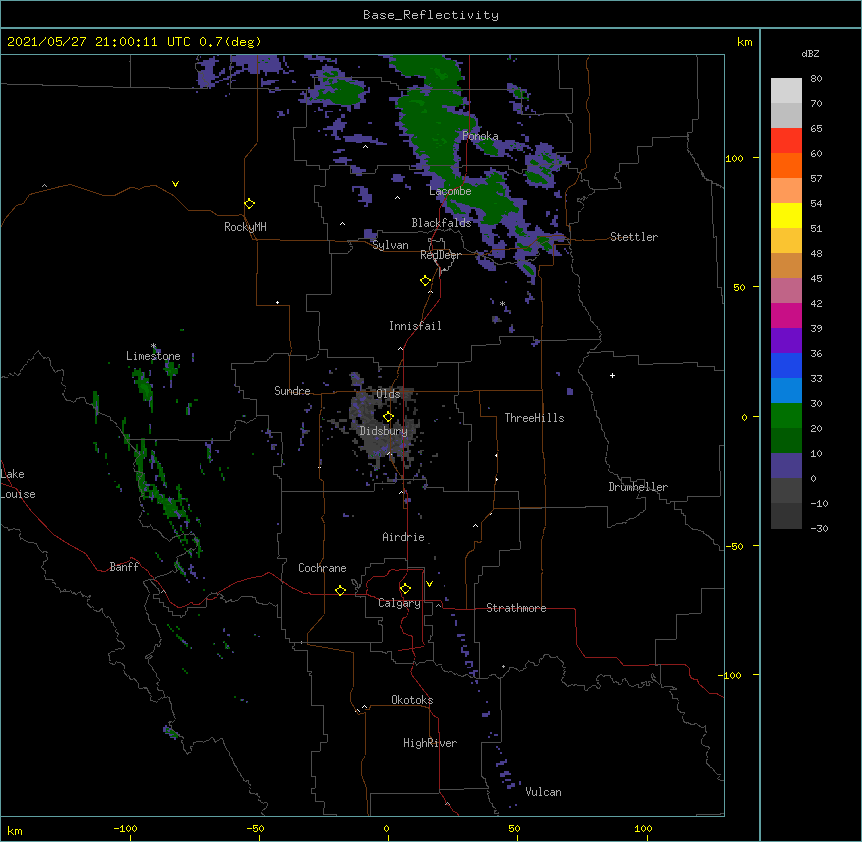Click the Strathmore city label

coord(516,608)
